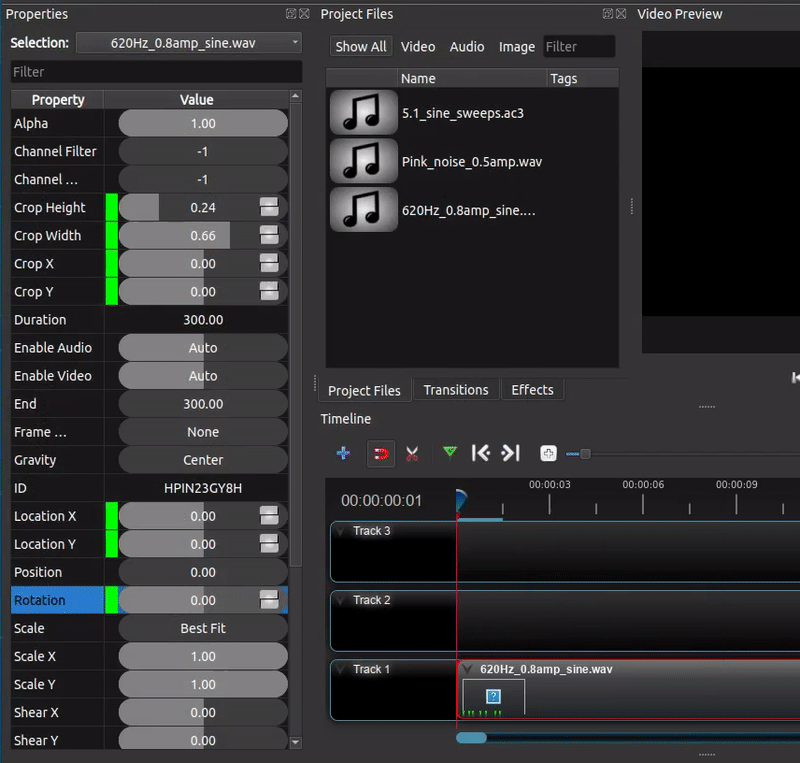Click the blue playhead marker on ruler

pos(460,500)
